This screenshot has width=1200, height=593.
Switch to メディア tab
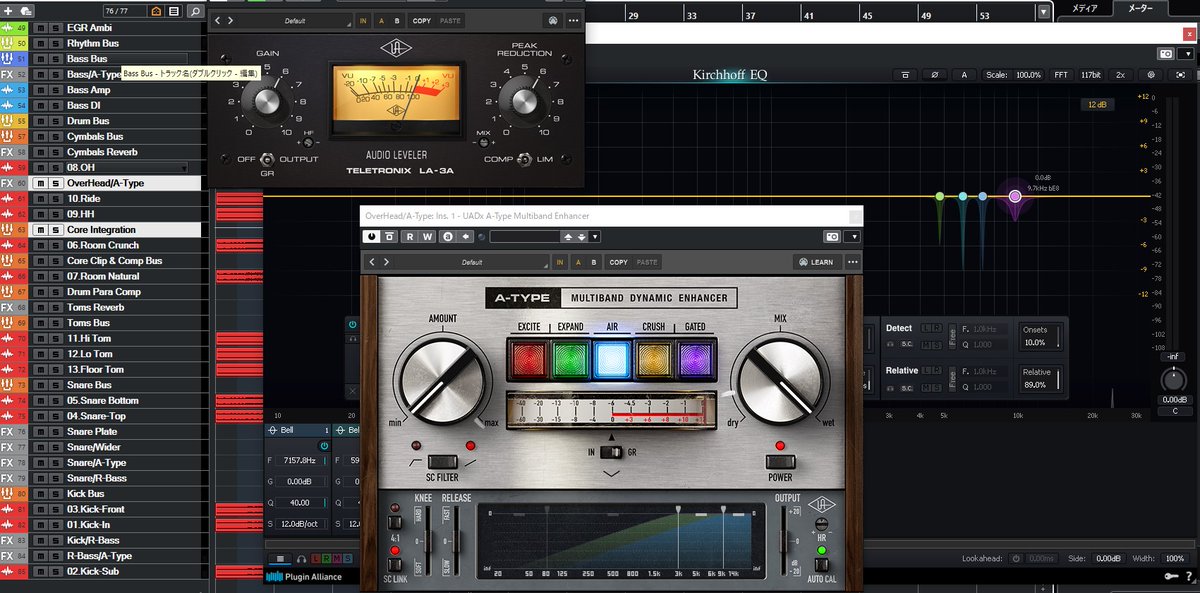pos(1084,8)
